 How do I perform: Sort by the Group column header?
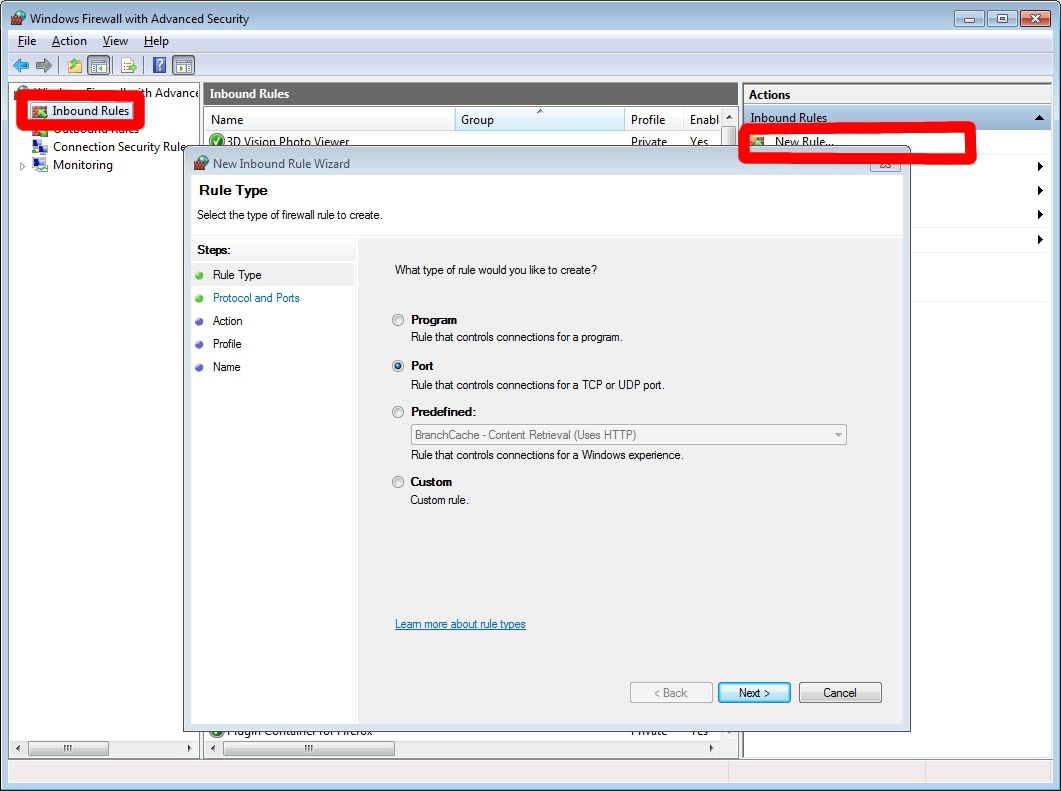coord(540,120)
